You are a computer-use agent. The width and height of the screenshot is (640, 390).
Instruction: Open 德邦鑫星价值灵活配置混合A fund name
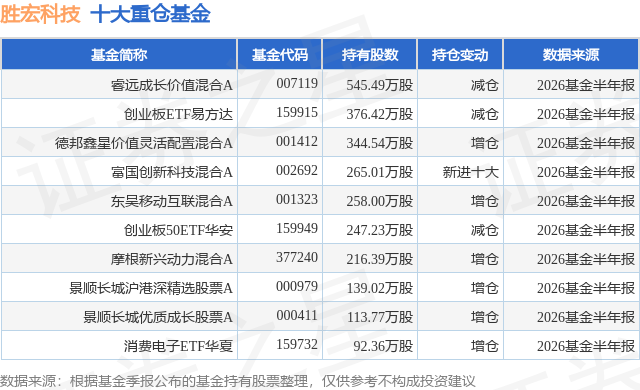coord(144,143)
